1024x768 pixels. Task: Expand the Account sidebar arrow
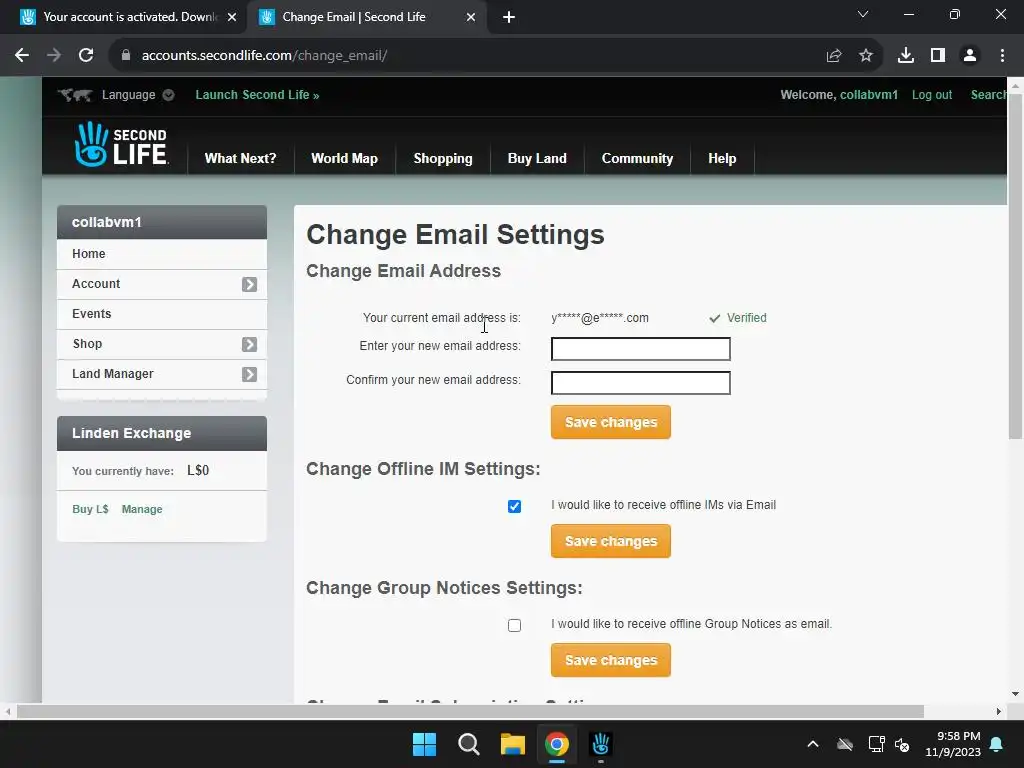click(x=249, y=284)
